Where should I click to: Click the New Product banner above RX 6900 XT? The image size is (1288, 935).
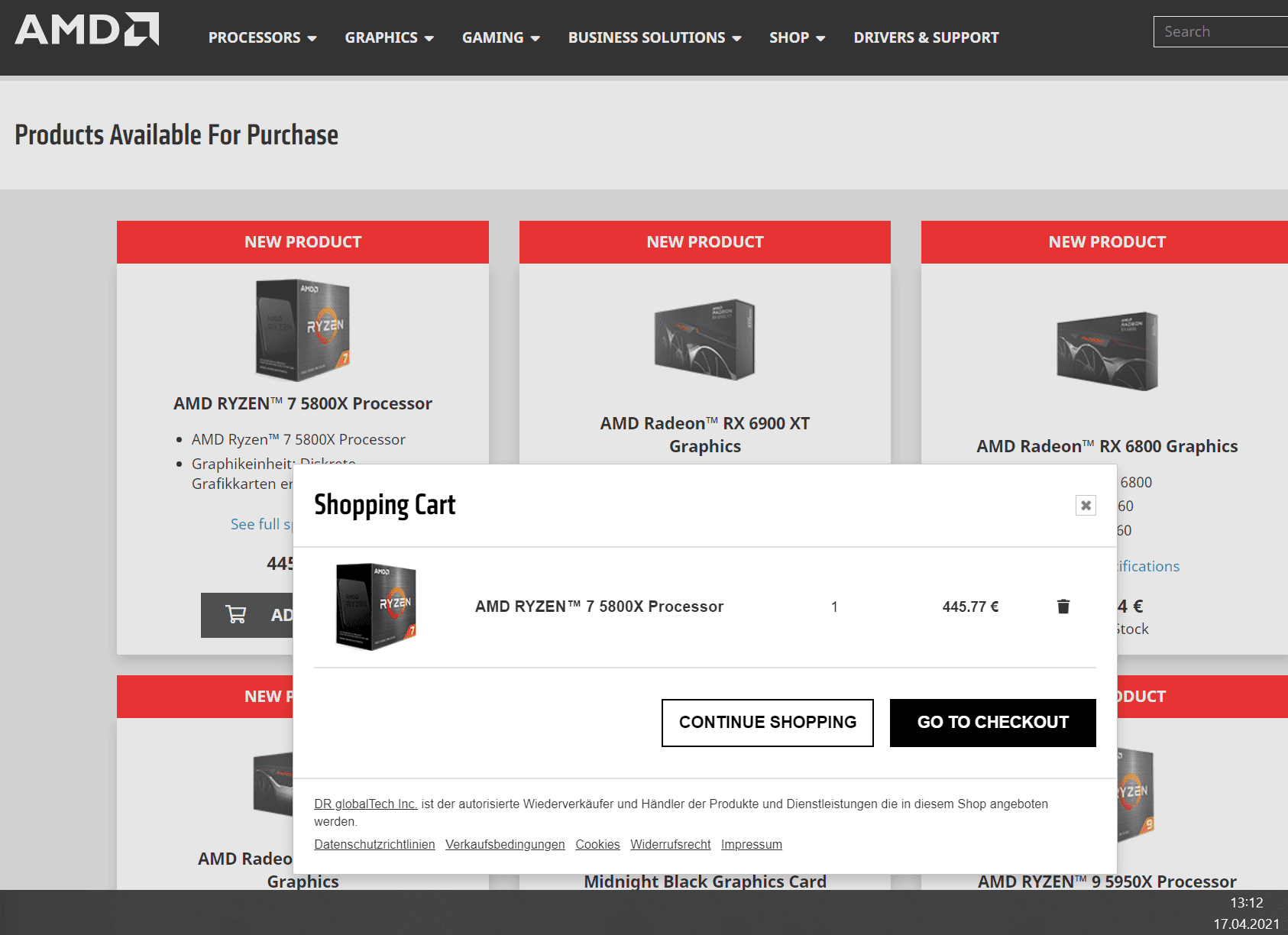pyautogui.click(x=705, y=242)
